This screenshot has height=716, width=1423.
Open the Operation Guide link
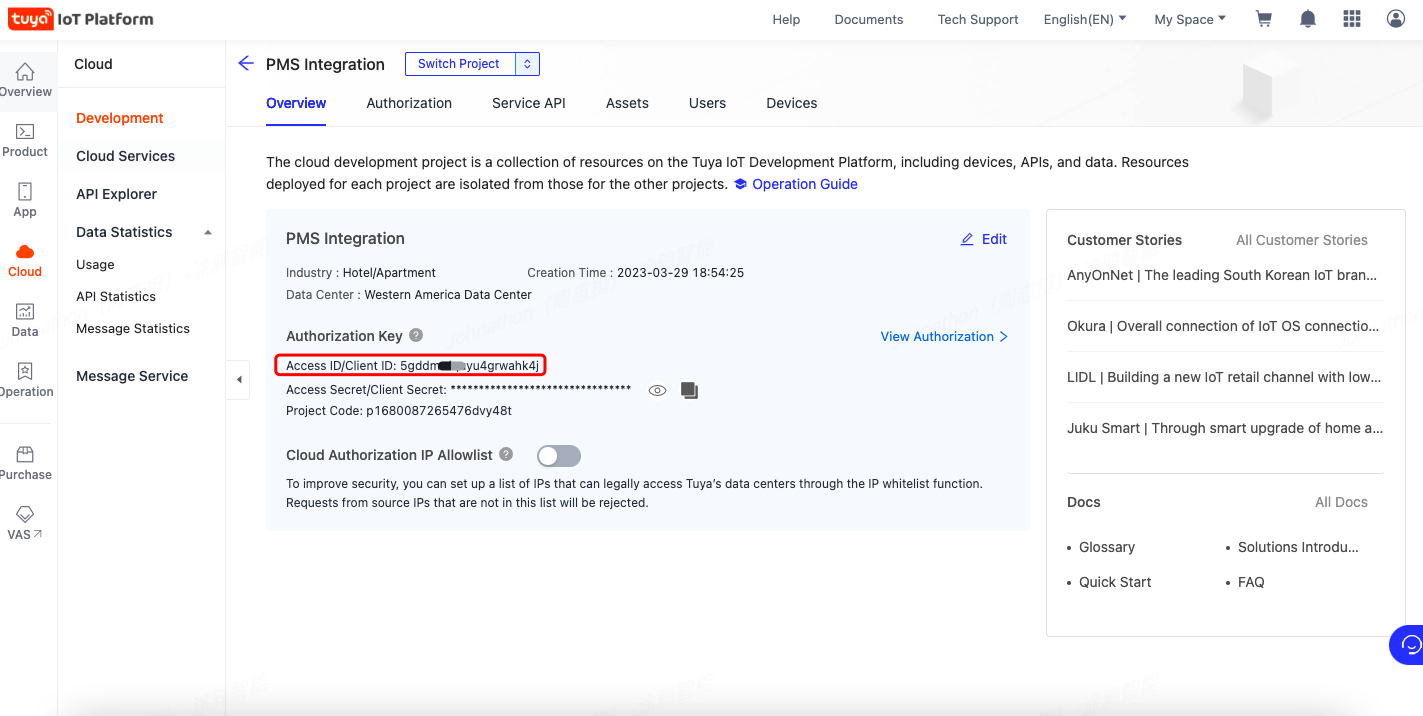[x=796, y=184]
